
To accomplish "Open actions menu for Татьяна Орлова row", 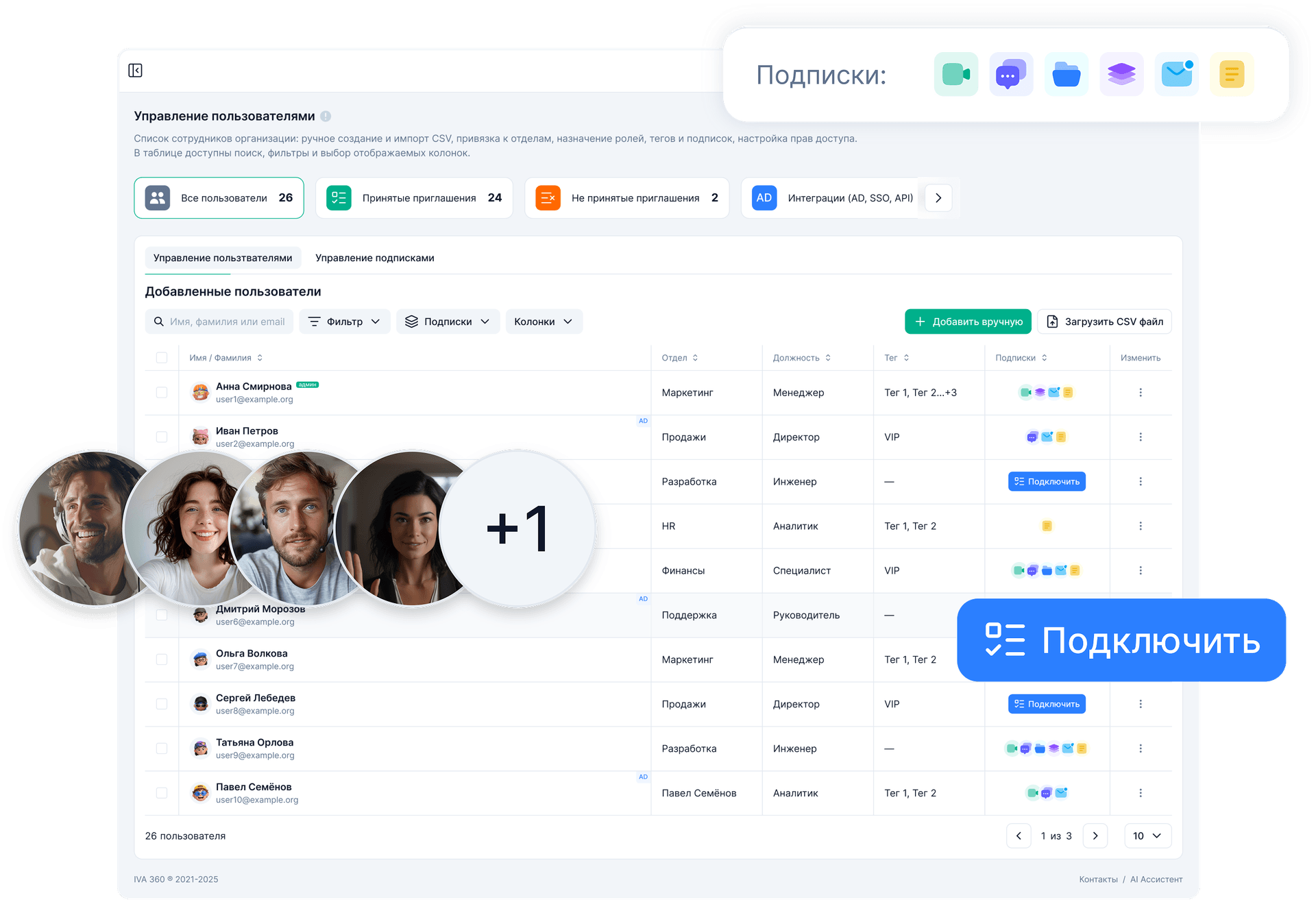I will click(x=1141, y=749).
